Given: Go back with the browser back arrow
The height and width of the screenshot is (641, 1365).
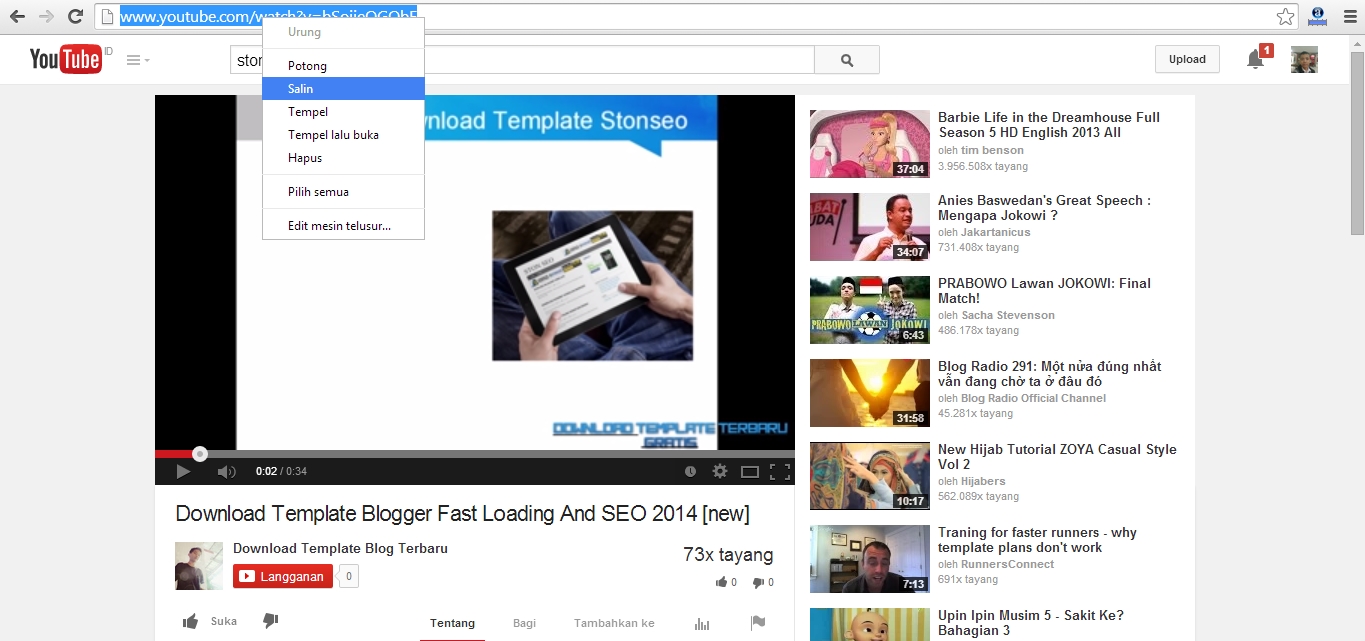Looking at the screenshot, I should tap(17, 16).
